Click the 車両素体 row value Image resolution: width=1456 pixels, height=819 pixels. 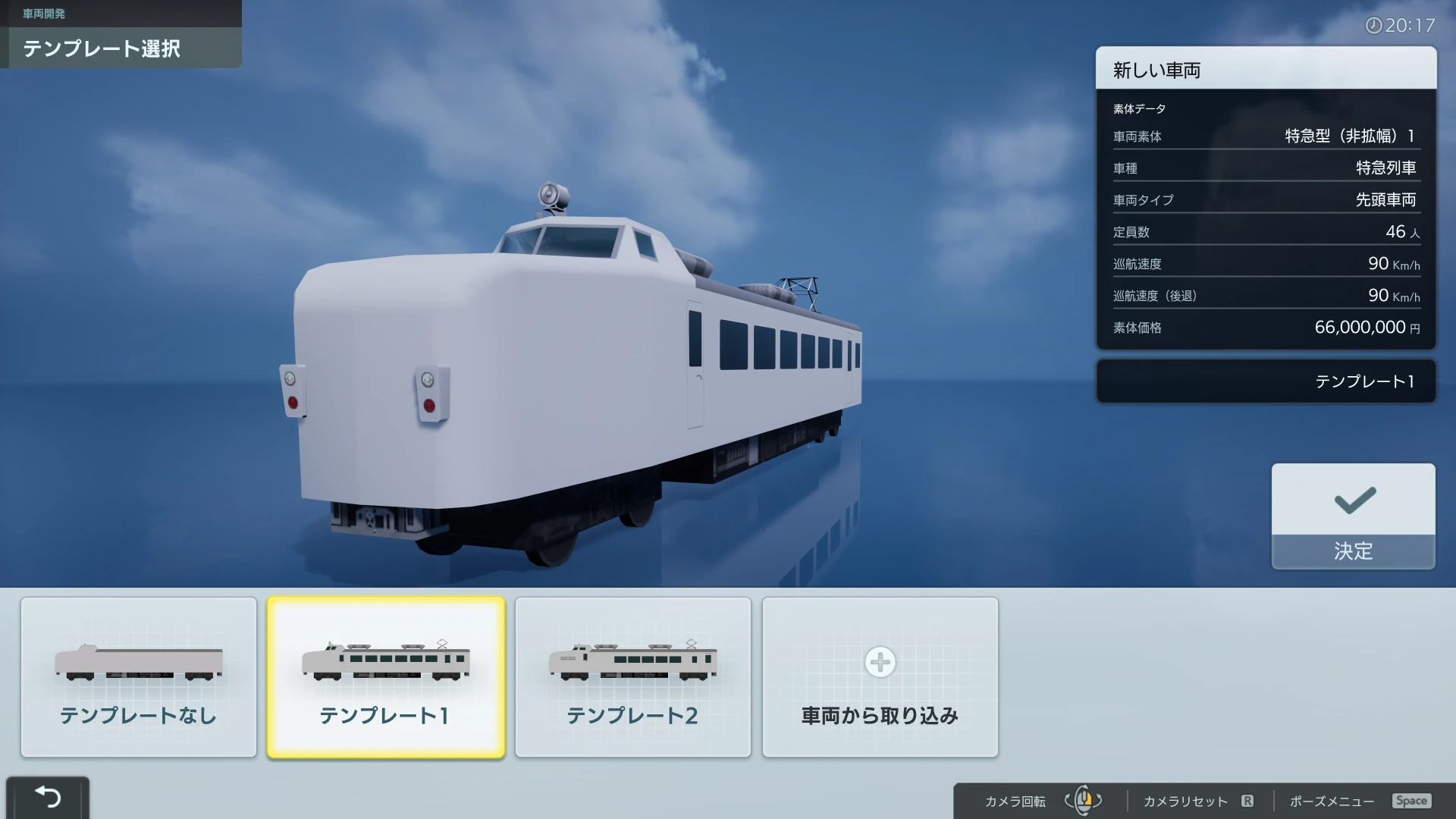pos(1348,136)
